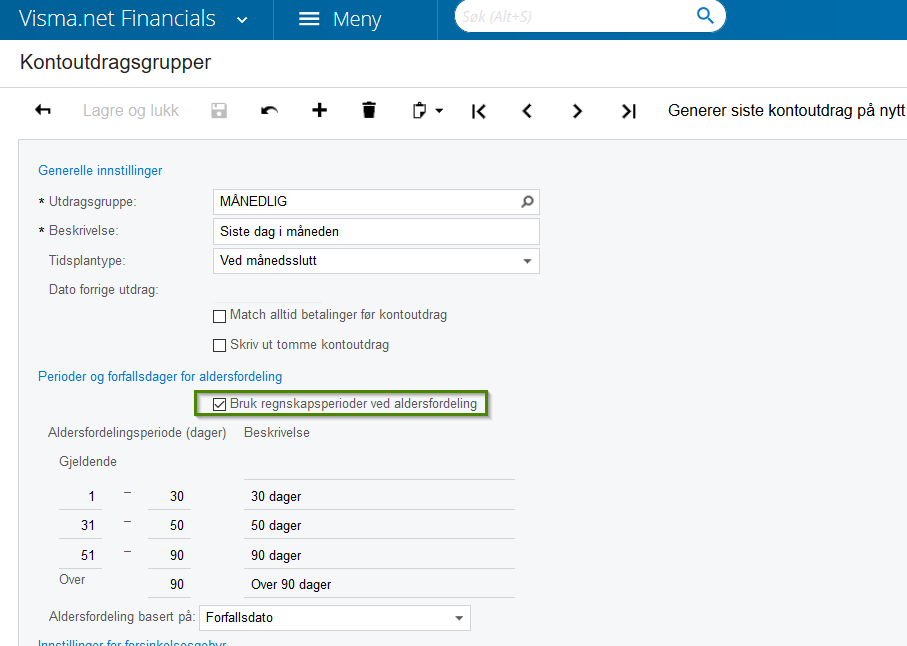
Task: Click the delete trash can icon
Action: click(369, 110)
